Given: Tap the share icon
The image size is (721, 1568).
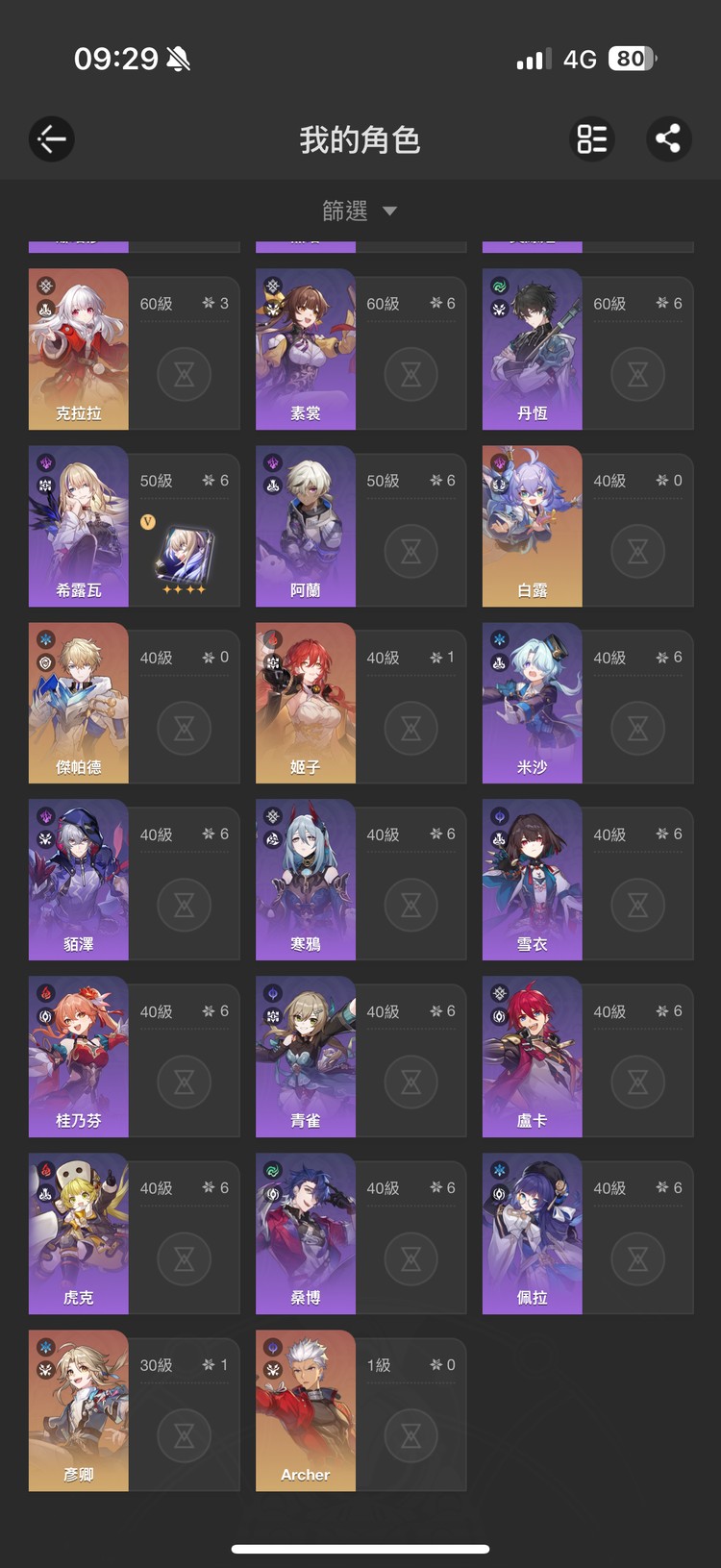Looking at the screenshot, I should point(668,139).
